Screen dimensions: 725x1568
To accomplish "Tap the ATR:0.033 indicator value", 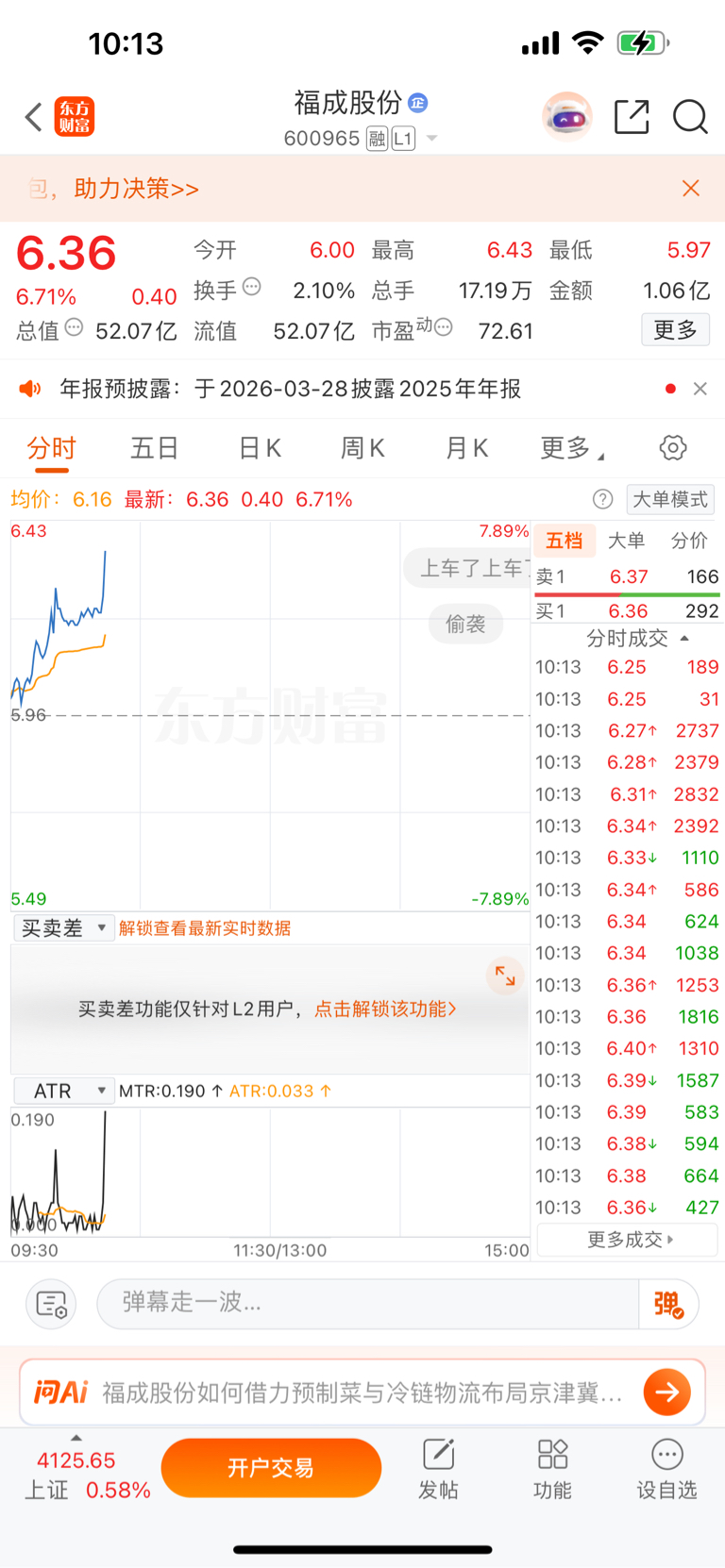I will [280, 1091].
